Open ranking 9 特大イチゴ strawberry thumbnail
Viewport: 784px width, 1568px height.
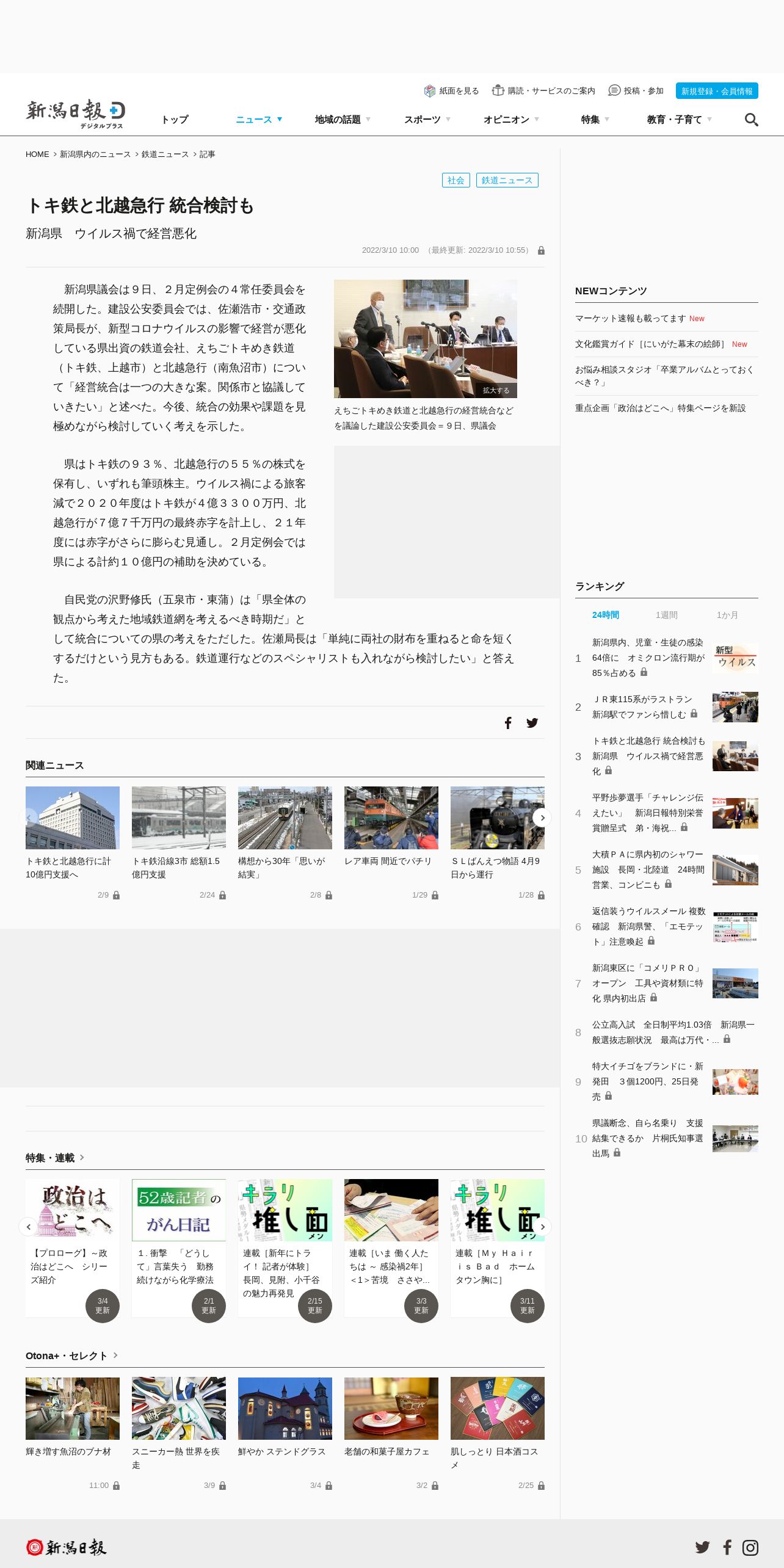pyautogui.click(x=735, y=1081)
